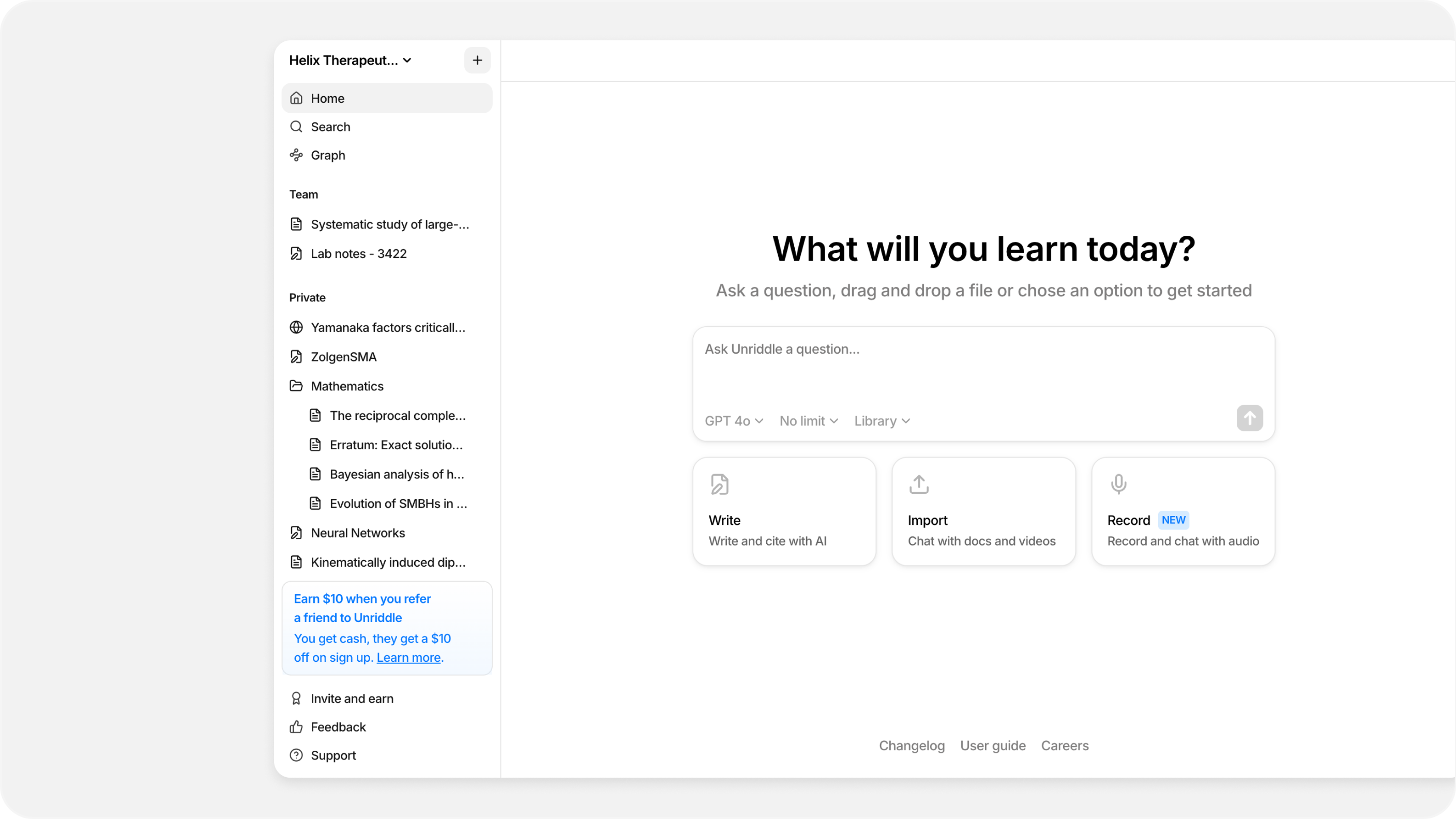The width and height of the screenshot is (1456, 819).
Task: Click the microphone icon on Record card
Action: (x=1118, y=484)
